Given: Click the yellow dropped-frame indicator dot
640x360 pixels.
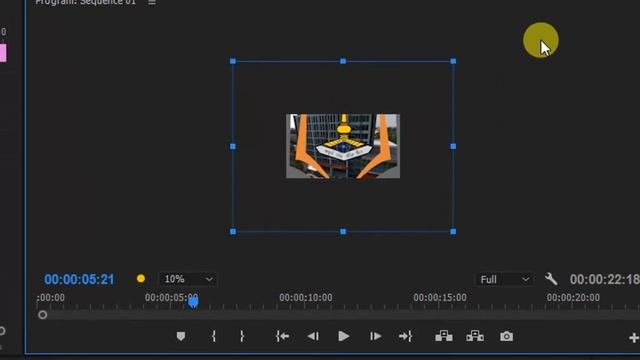Looking at the screenshot, I should (141, 279).
